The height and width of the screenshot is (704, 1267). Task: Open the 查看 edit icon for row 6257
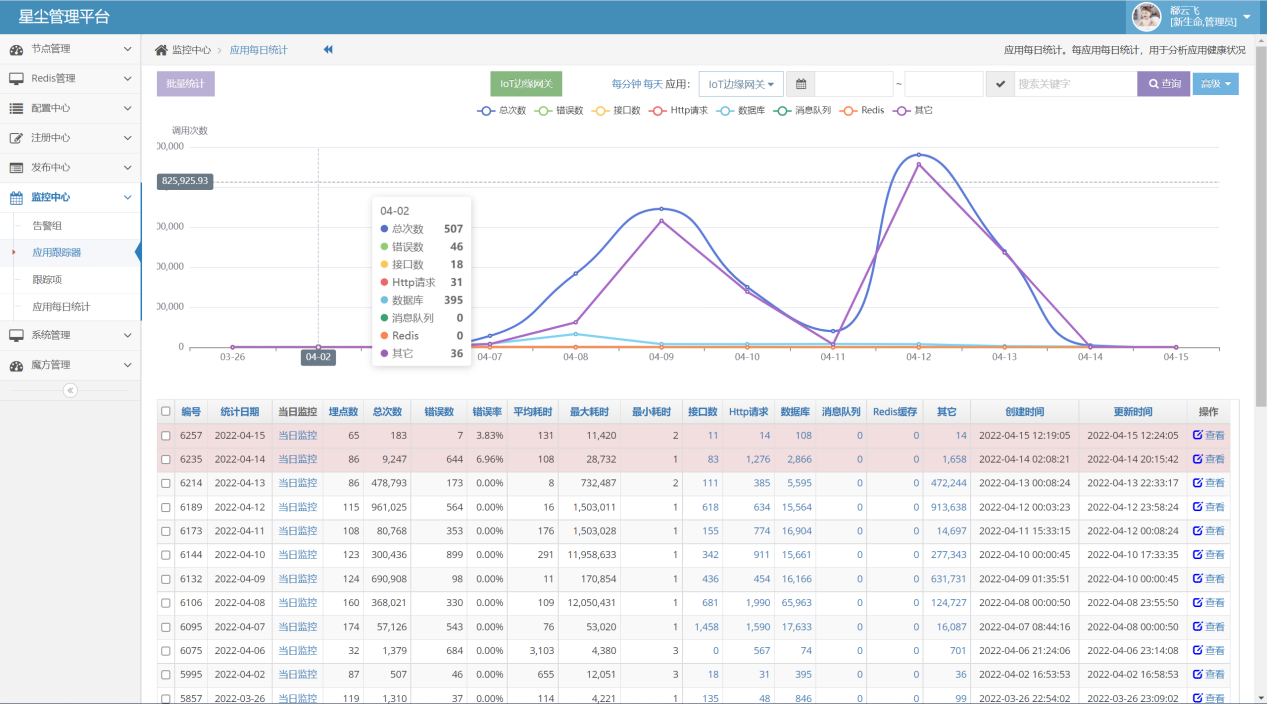(x=1198, y=436)
